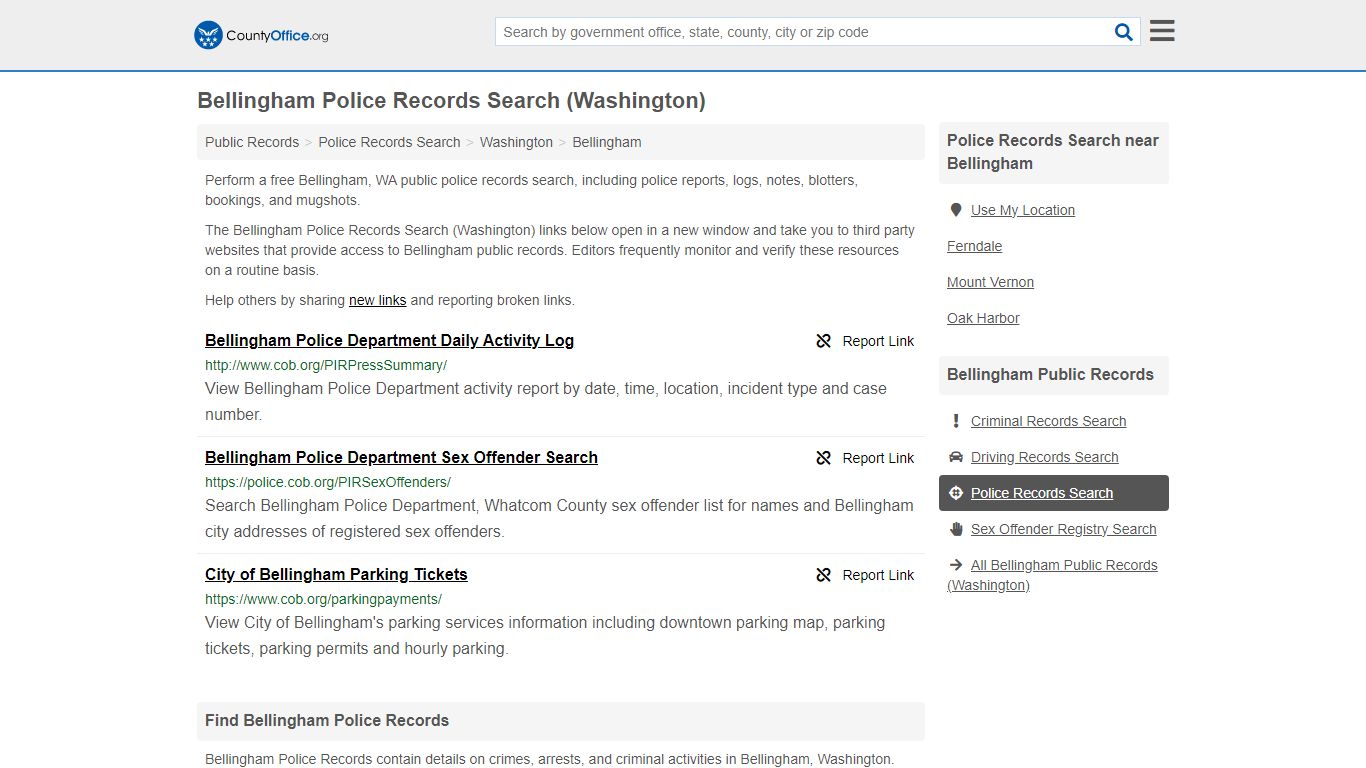Screen dimensions: 1366x768
Task: Click the location pin icon near Use My Location
Action: click(x=956, y=210)
